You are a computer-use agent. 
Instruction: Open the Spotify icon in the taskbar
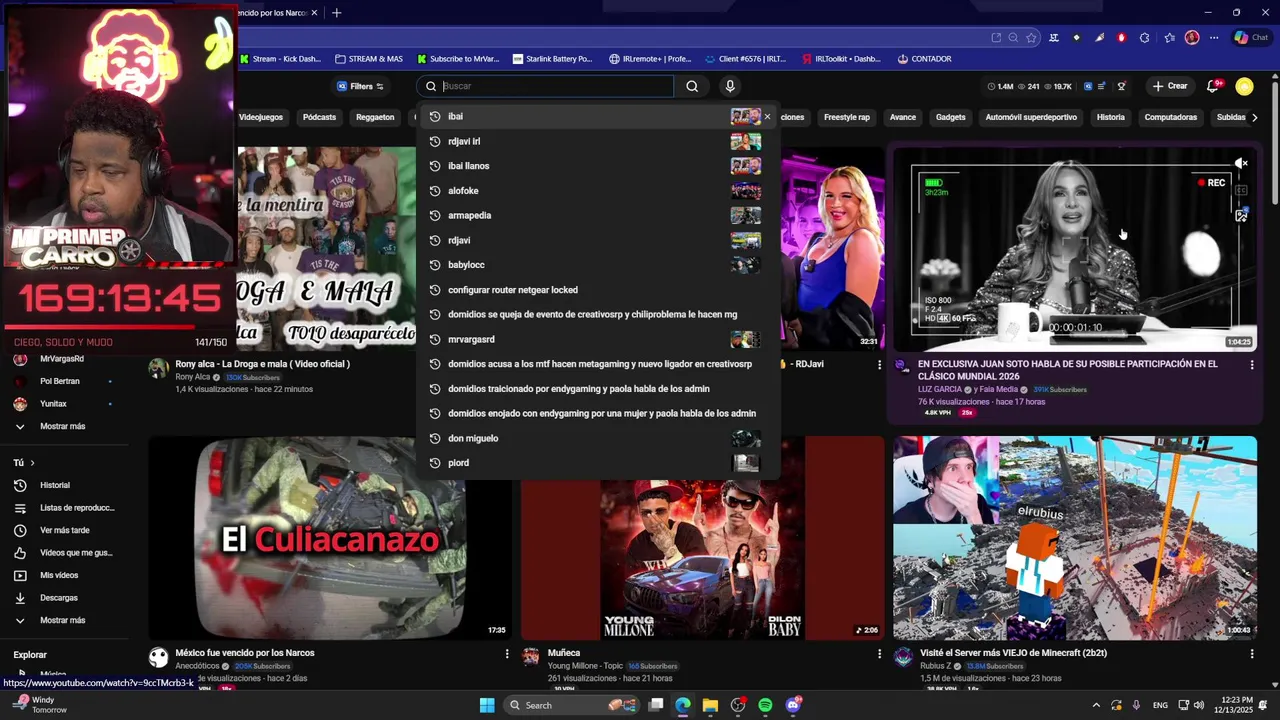[x=765, y=705]
